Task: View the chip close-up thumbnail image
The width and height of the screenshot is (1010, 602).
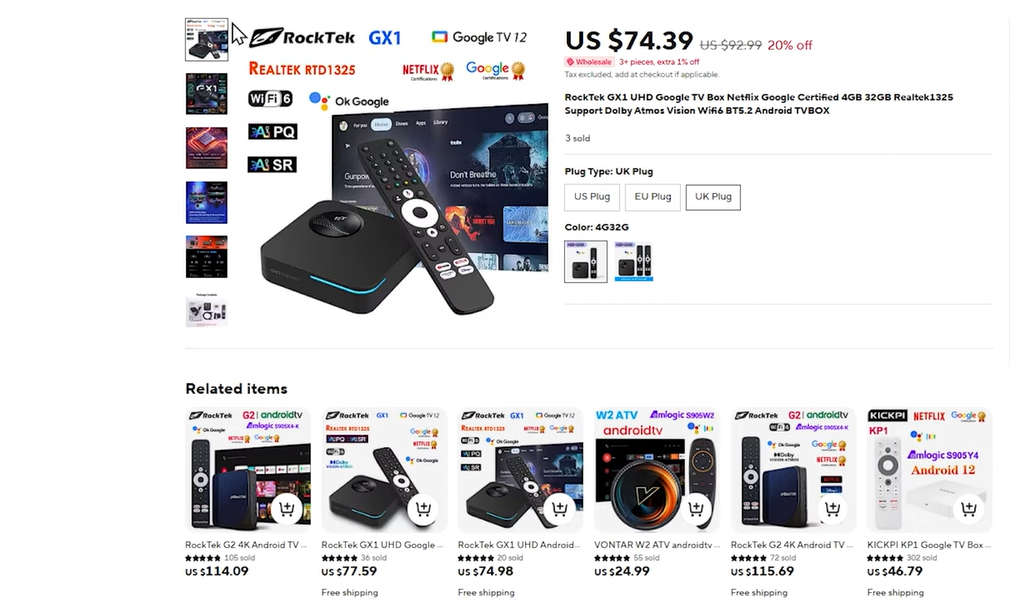Action: pos(207,148)
